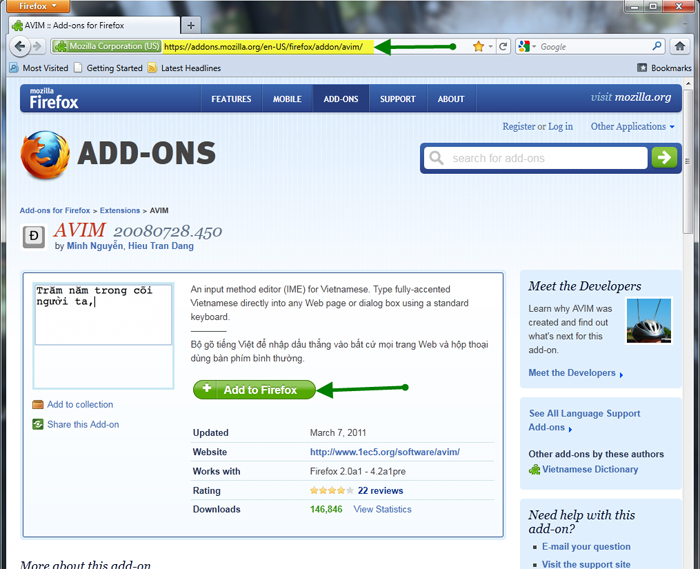
Task: Open the Latest Headlines bookmark label
Action: [x=191, y=68]
